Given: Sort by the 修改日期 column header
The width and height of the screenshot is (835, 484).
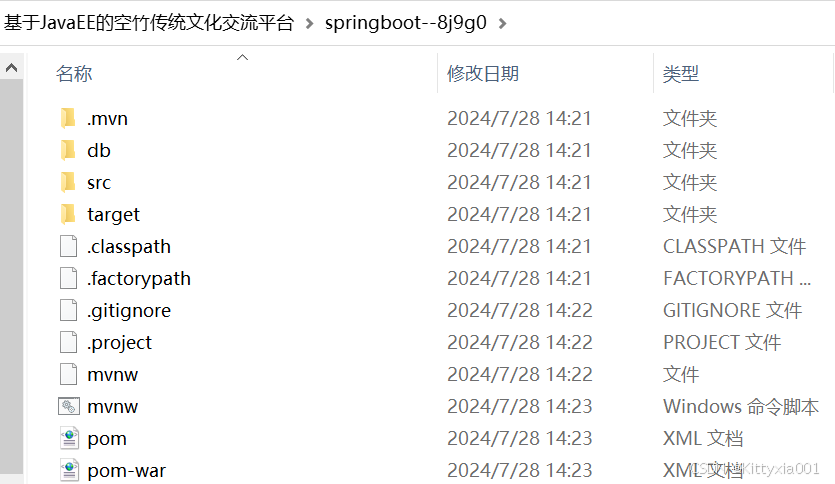Looking at the screenshot, I should click(482, 73).
